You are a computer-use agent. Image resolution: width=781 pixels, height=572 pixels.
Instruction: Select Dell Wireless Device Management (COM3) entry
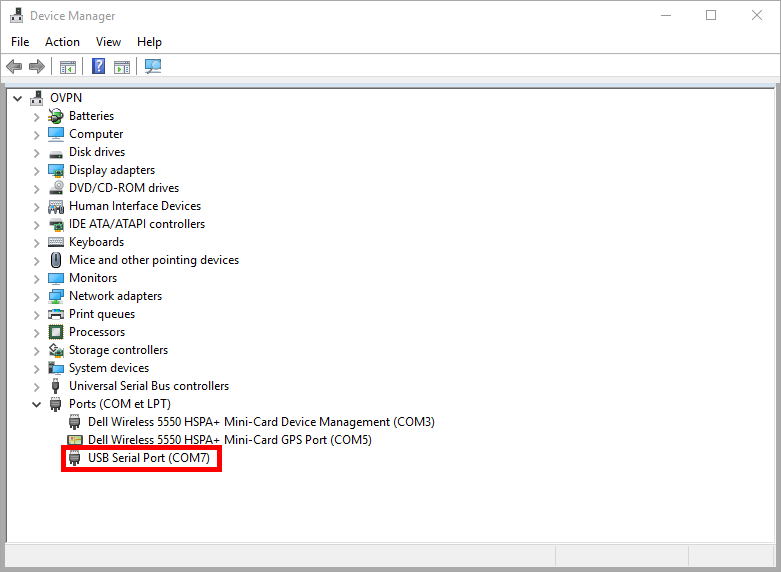tap(261, 422)
